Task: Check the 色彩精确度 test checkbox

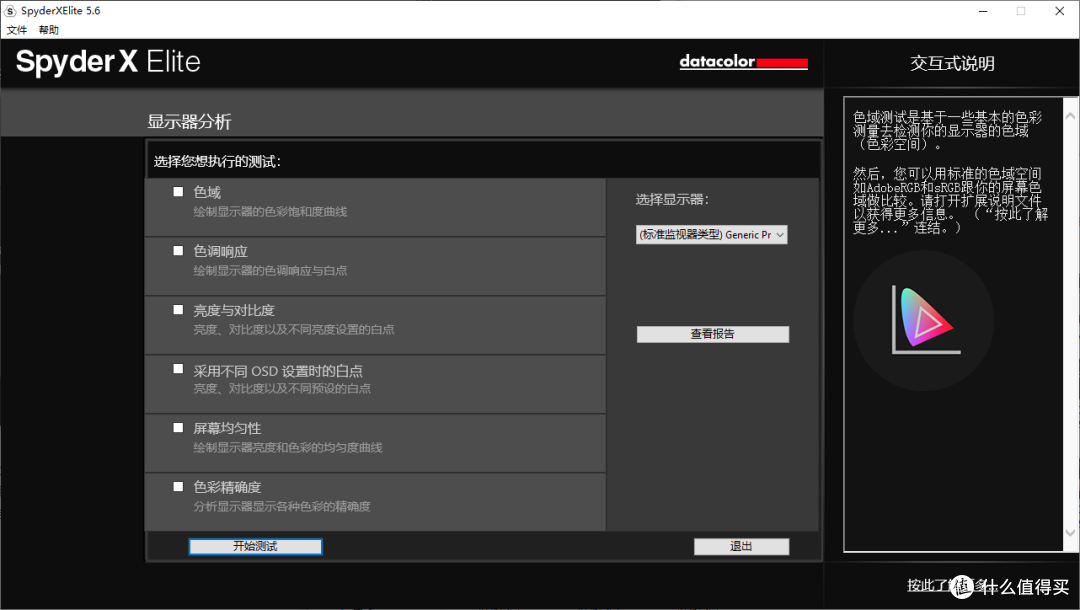Action: coord(178,487)
